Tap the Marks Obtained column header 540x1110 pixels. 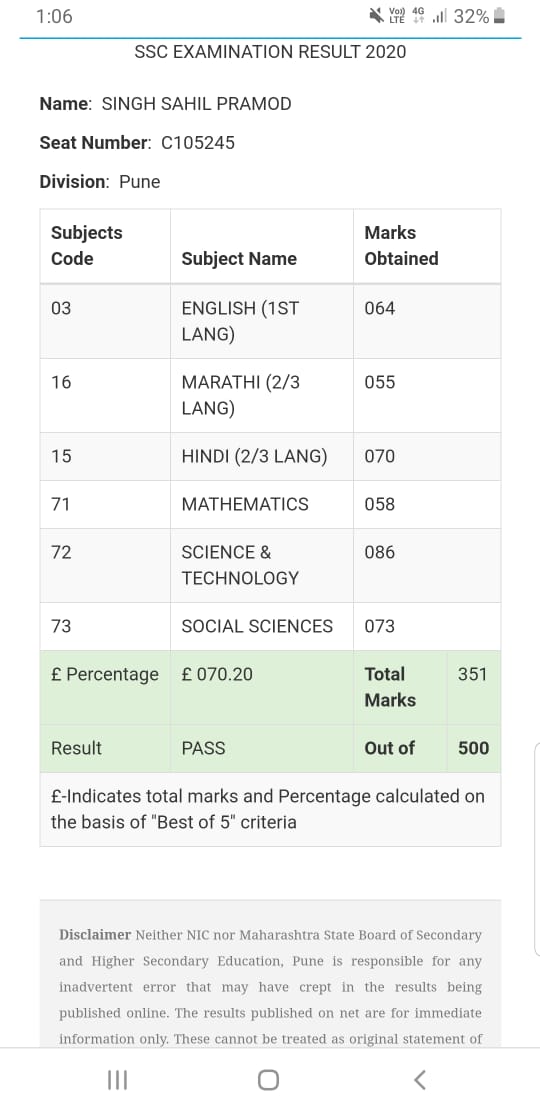pyautogui.click(x=401, y=246)
